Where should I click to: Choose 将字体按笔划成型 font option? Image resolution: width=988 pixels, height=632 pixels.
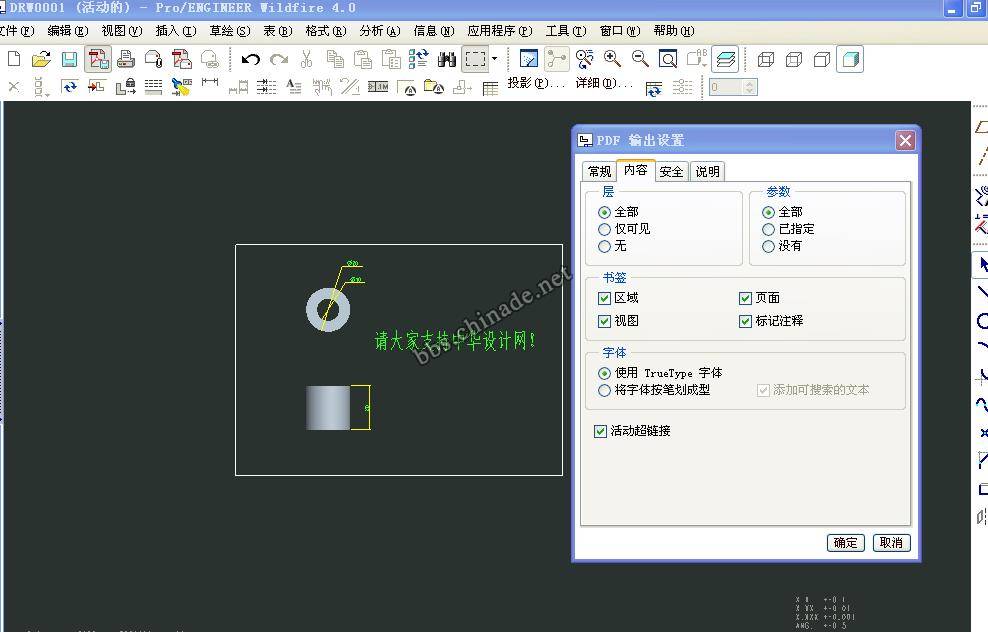(604, 390)
